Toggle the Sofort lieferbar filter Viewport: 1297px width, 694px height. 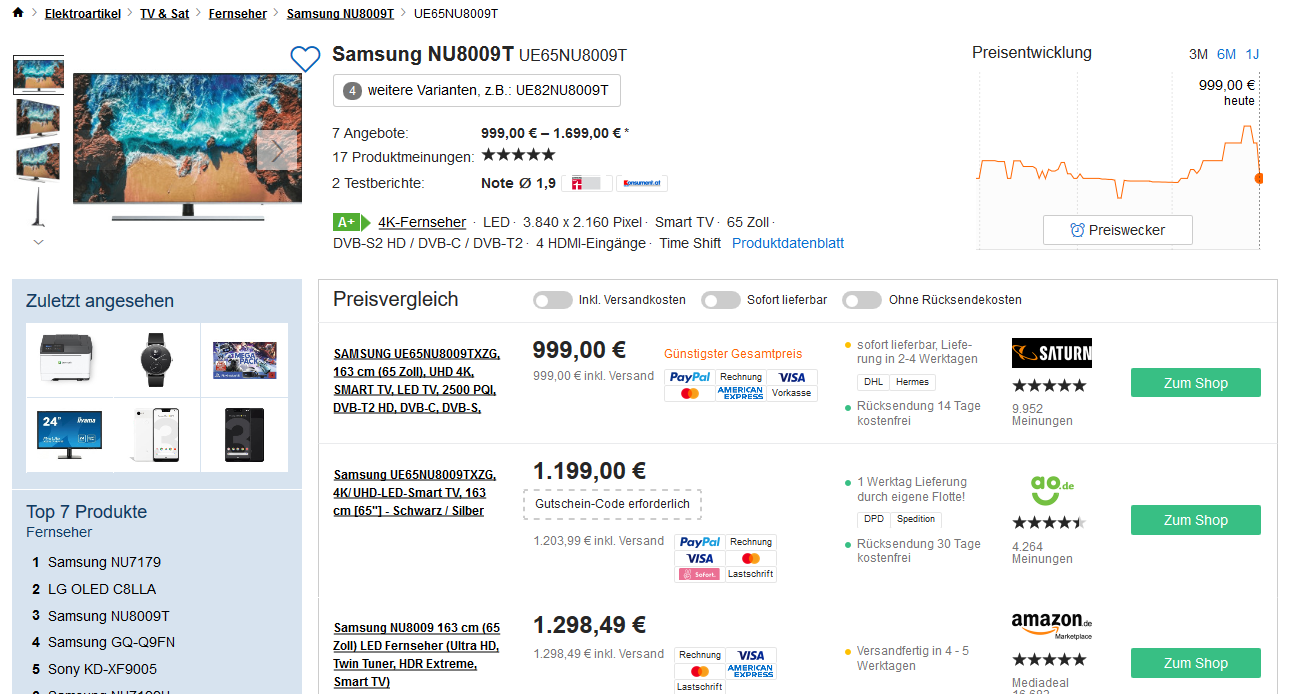(x=721, y=300)
